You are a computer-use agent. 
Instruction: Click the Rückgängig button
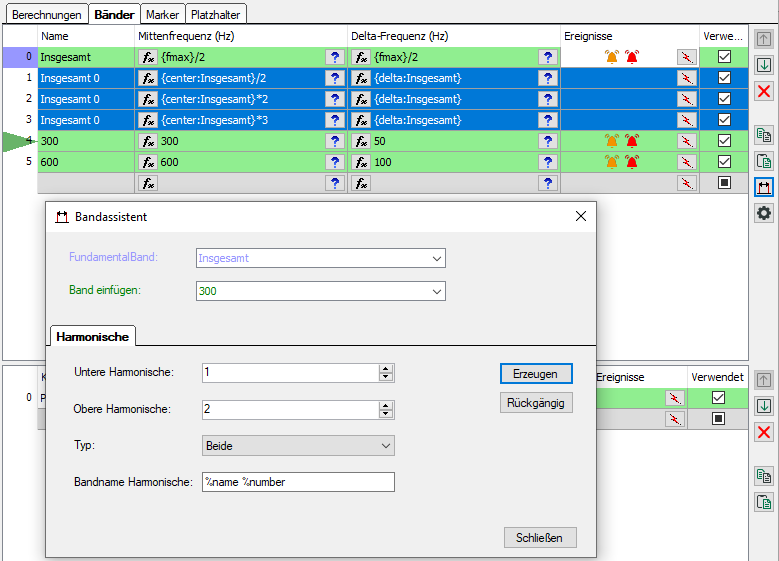[536, 402]
